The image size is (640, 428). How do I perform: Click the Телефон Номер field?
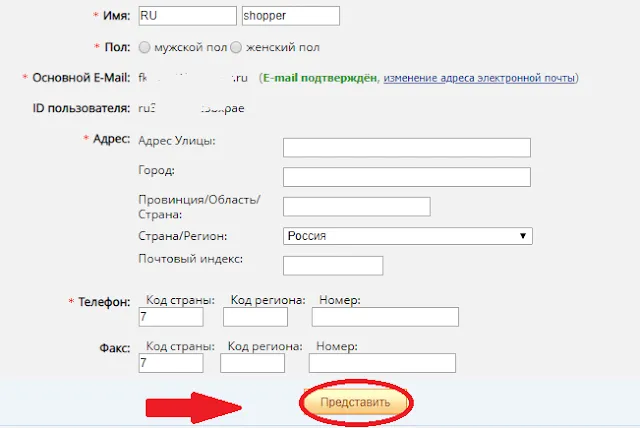(385, 317)
